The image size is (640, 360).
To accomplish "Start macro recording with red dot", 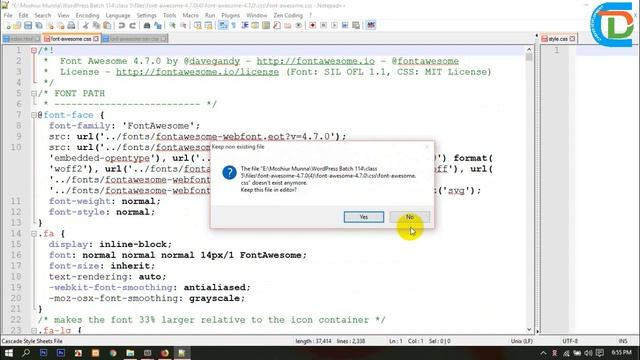I will 312,25.
